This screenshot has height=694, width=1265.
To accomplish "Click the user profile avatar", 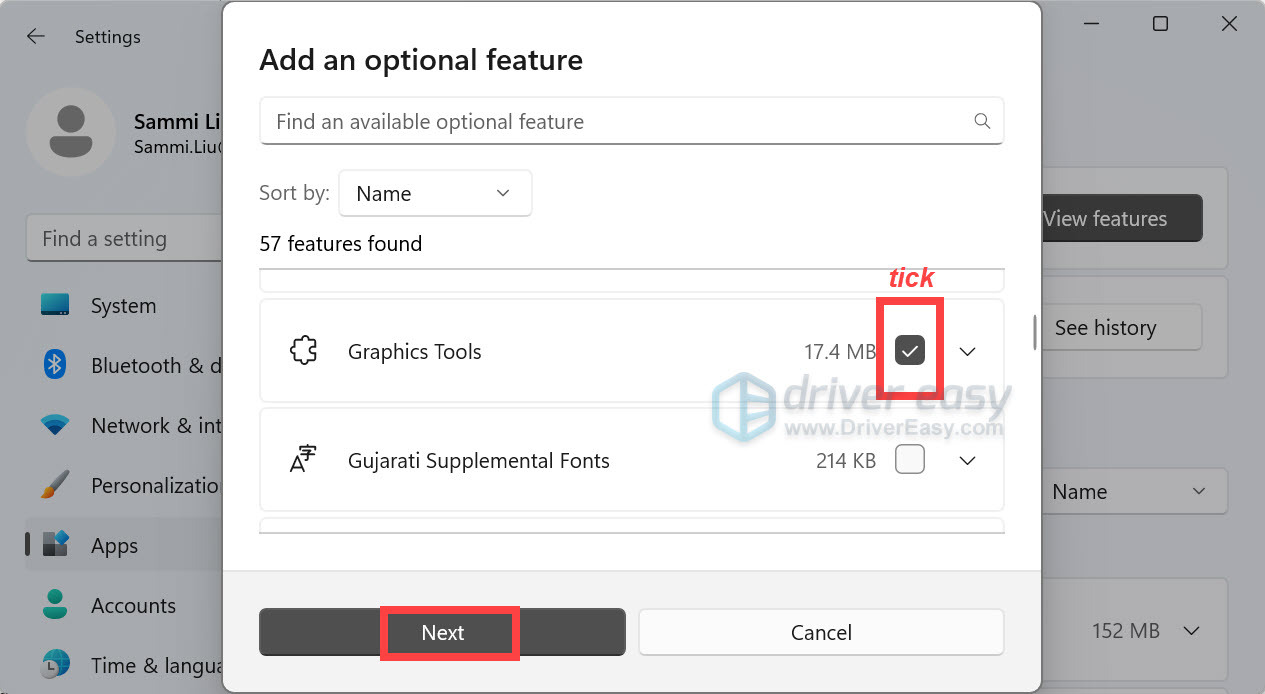I will (71, 132).
